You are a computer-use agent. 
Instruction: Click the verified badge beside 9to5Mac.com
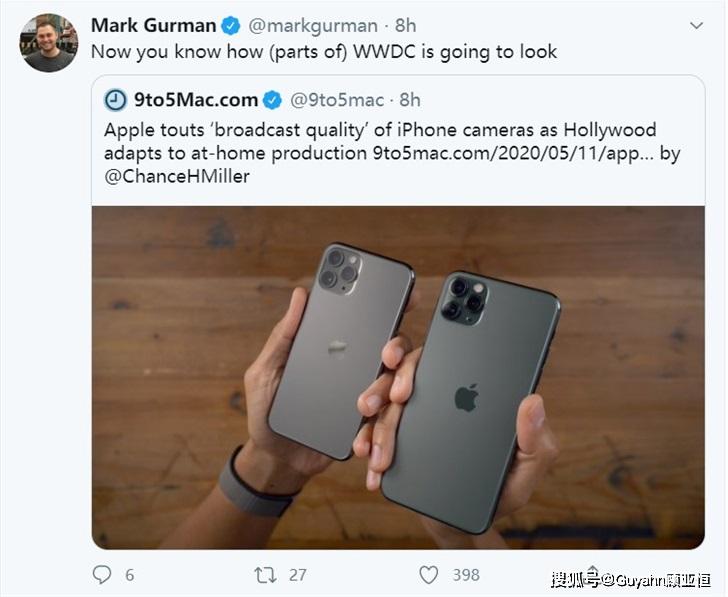[x=272, y=100]
